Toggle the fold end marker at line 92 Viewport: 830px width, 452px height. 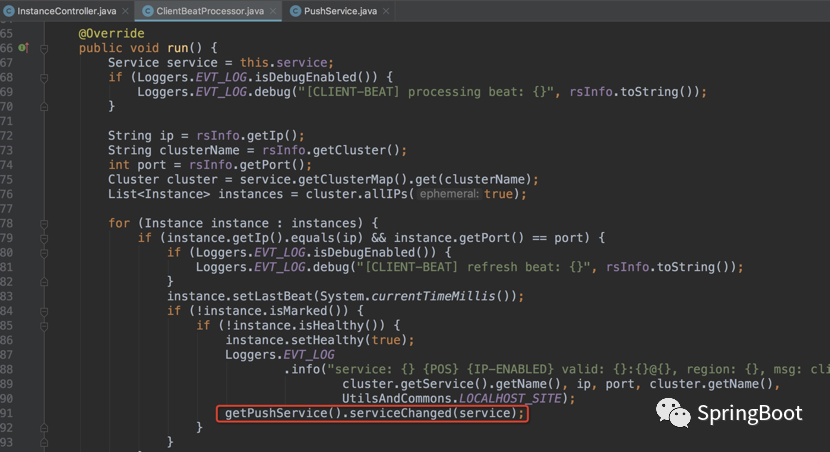[44, 428]
